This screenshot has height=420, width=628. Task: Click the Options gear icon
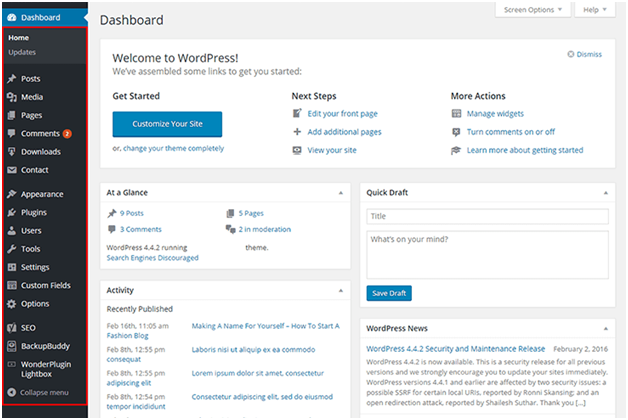pyautogui.click(x=12, y=303)
